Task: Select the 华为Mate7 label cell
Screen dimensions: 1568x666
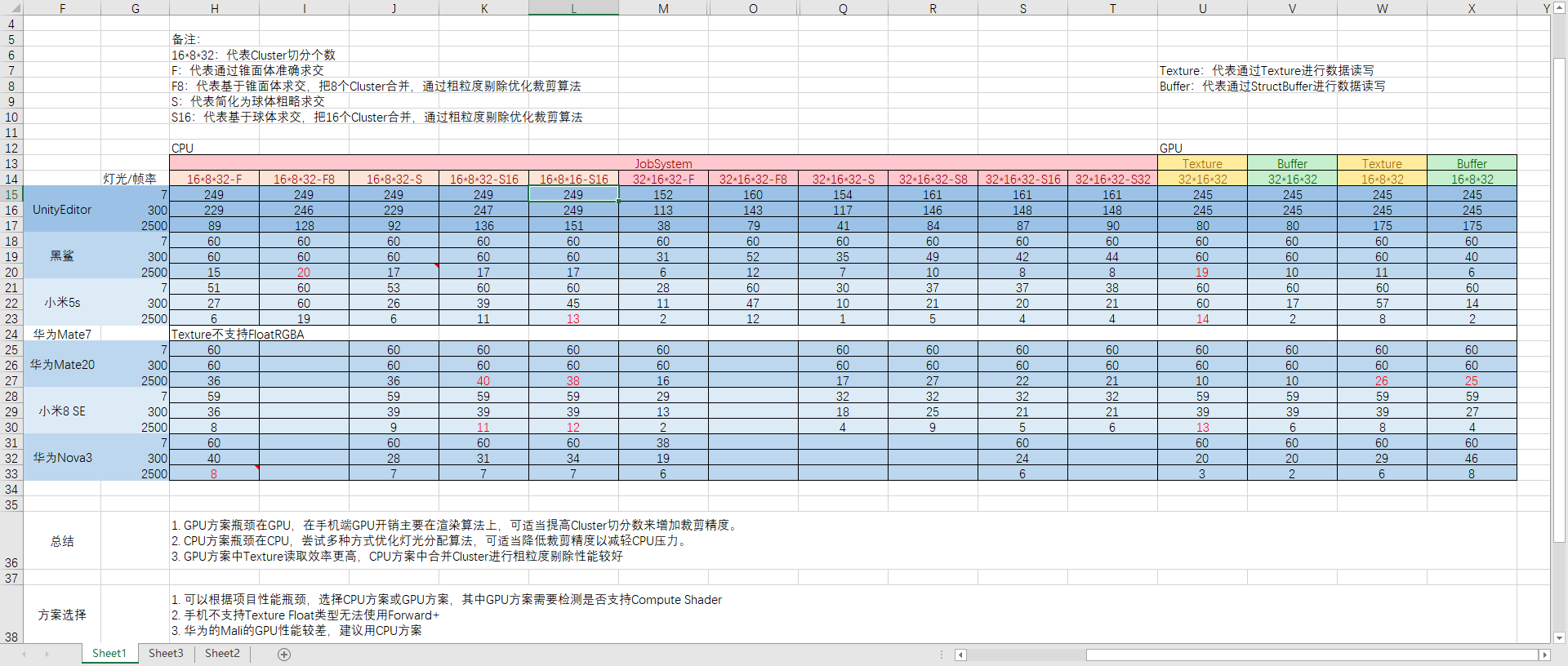Action: coord(62,334)
